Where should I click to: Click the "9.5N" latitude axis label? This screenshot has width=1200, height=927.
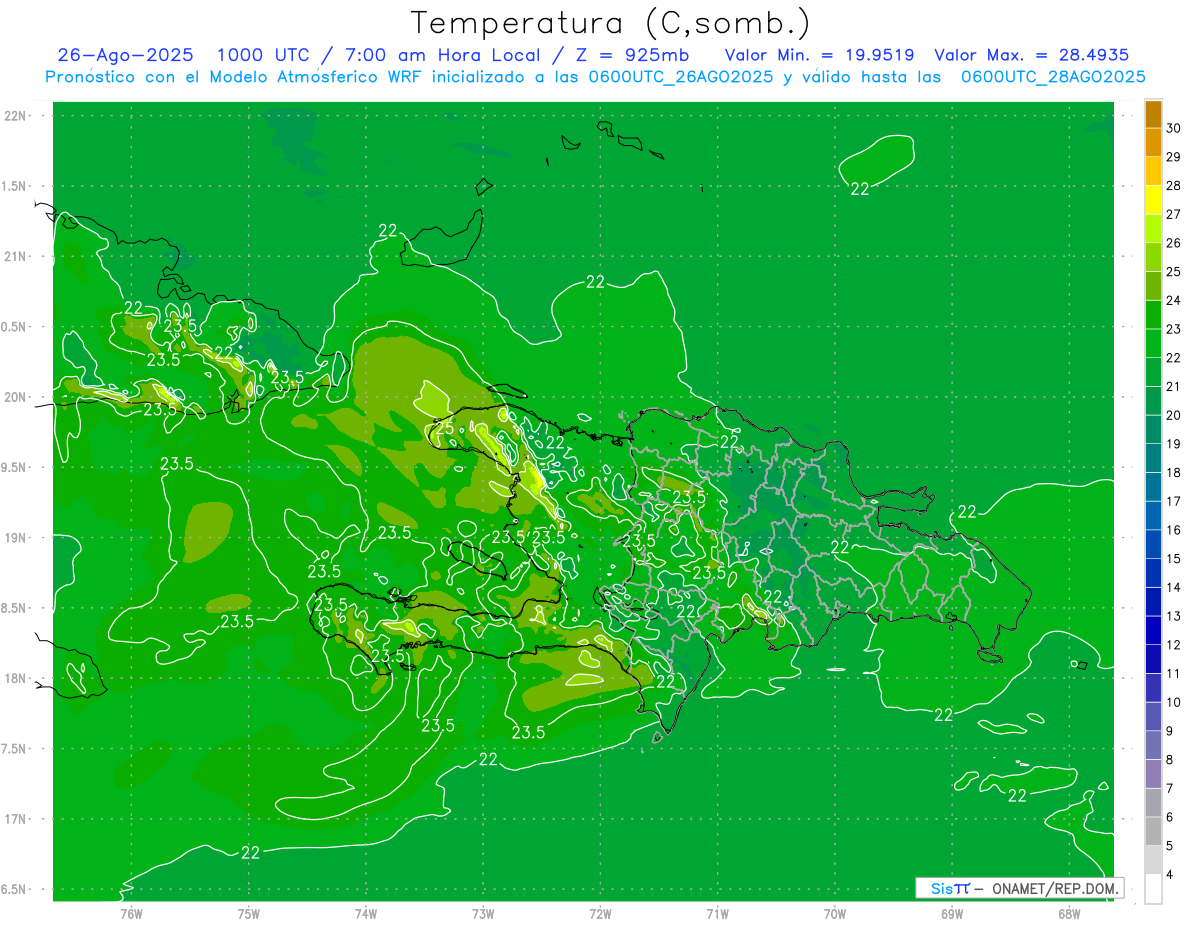[15, 468]
